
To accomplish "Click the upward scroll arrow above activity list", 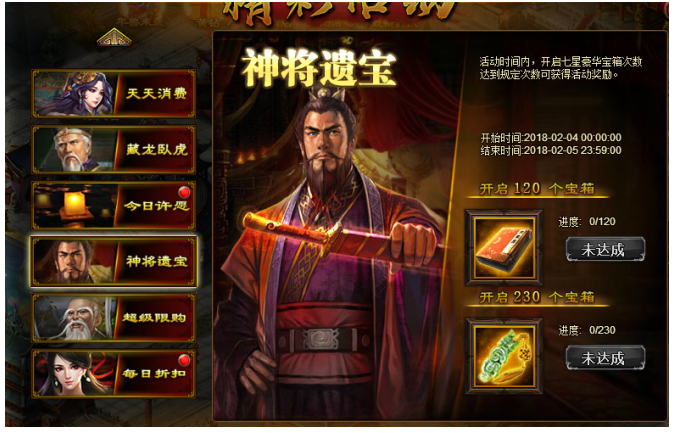I will [114, 38].
